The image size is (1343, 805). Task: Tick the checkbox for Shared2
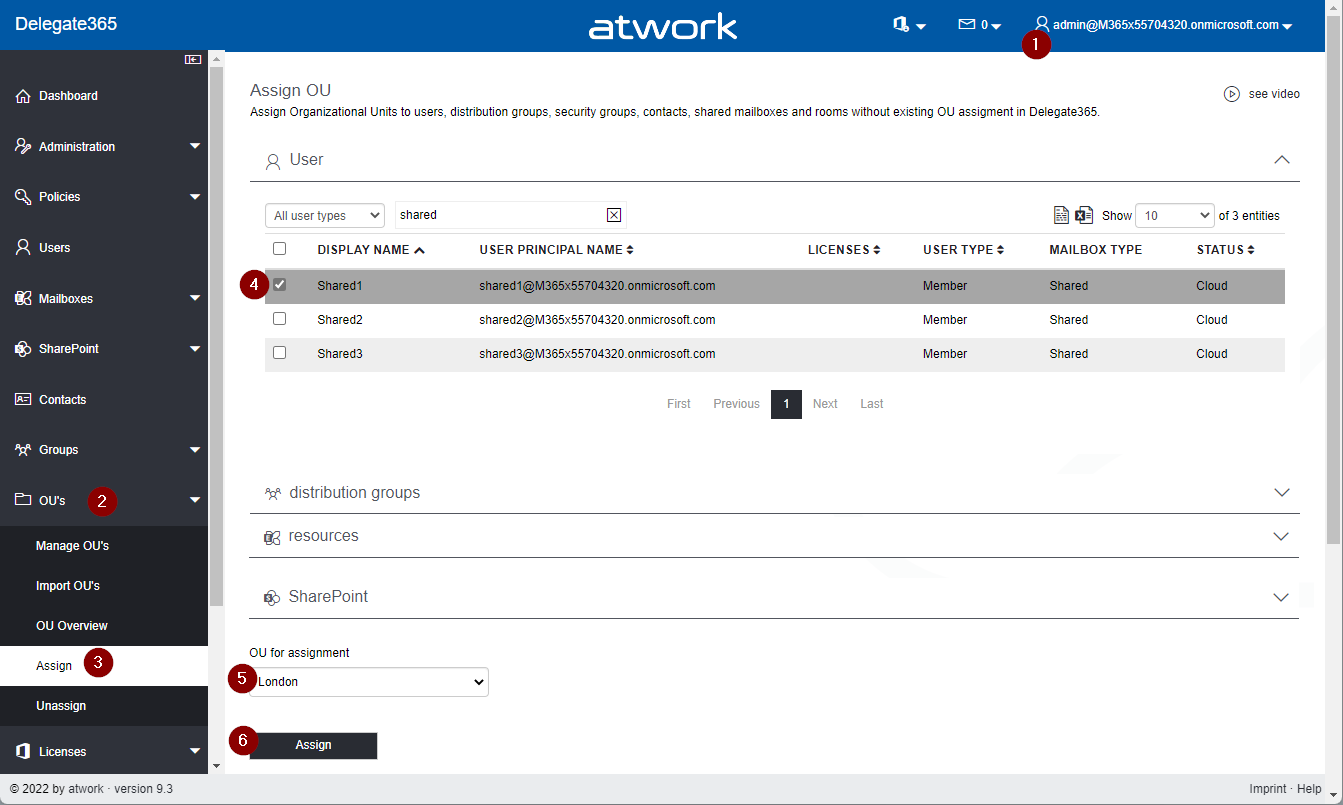point(280,319)
